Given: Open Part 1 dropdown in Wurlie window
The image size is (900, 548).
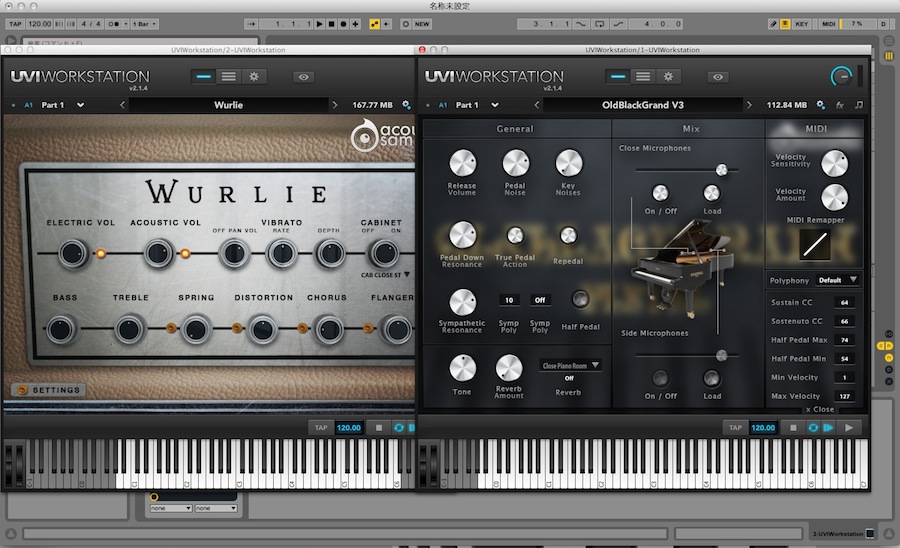Looking at the screenshot, I should [80, 105].
